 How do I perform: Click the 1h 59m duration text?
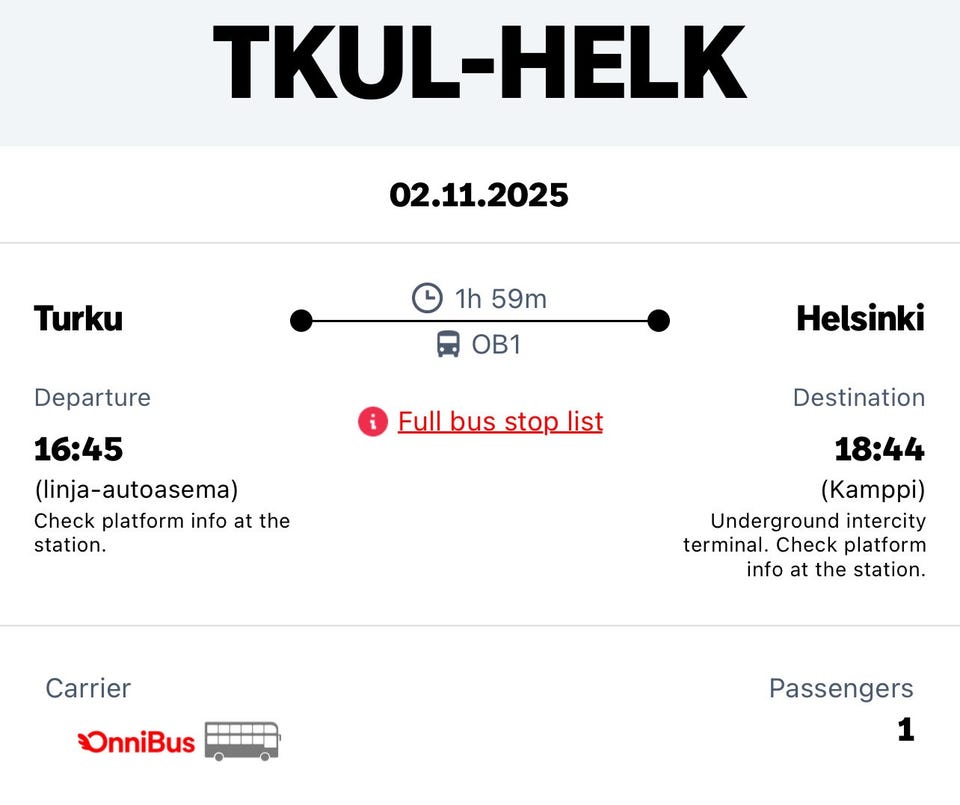[x=501, y=298]
